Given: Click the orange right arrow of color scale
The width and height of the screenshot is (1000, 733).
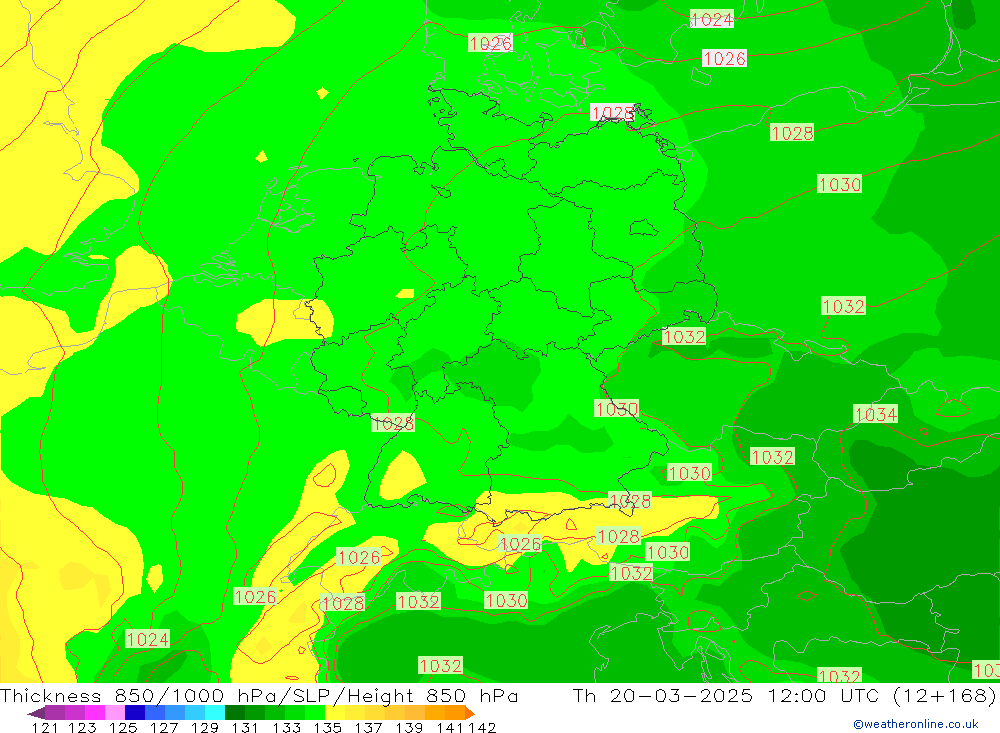Looking at the screenshot, I should (x=470, y=713).
